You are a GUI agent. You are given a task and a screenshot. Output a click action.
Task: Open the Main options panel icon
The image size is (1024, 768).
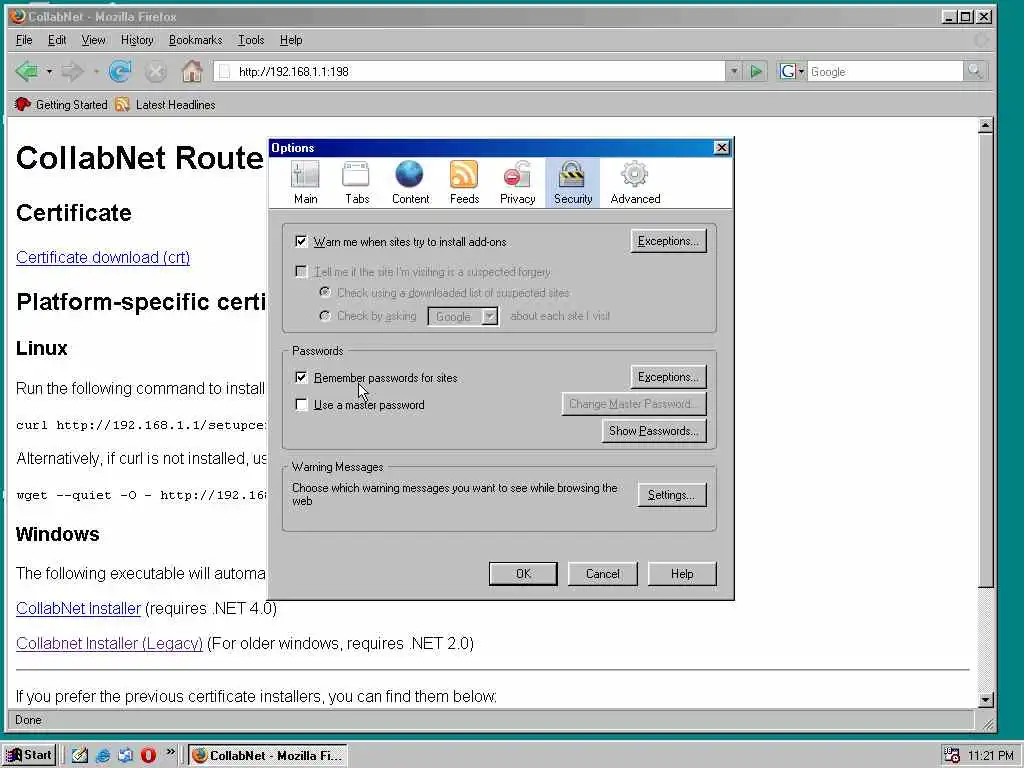pos(305,183)
